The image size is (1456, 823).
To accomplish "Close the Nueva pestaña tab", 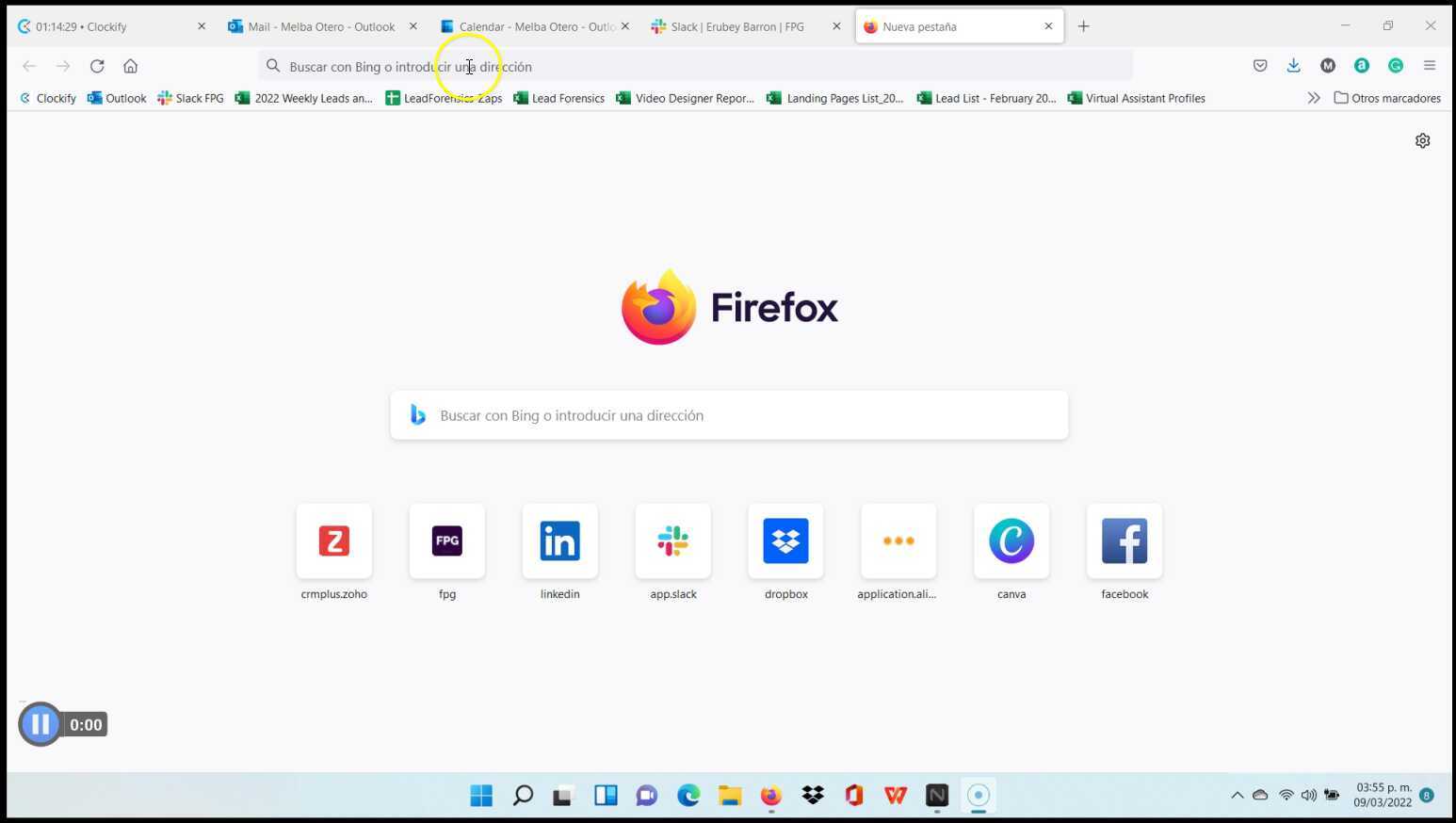I will pos(1048,26).
